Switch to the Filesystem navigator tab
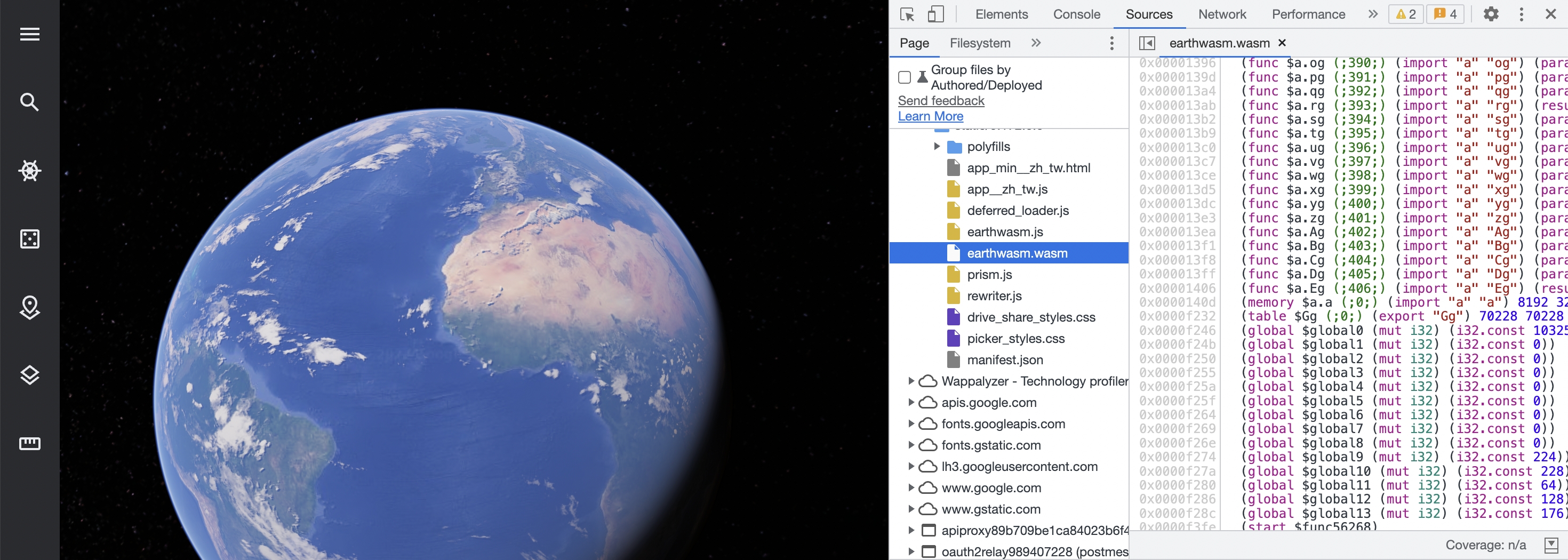This screenshot has height=560, width=1568. [979, 43]
